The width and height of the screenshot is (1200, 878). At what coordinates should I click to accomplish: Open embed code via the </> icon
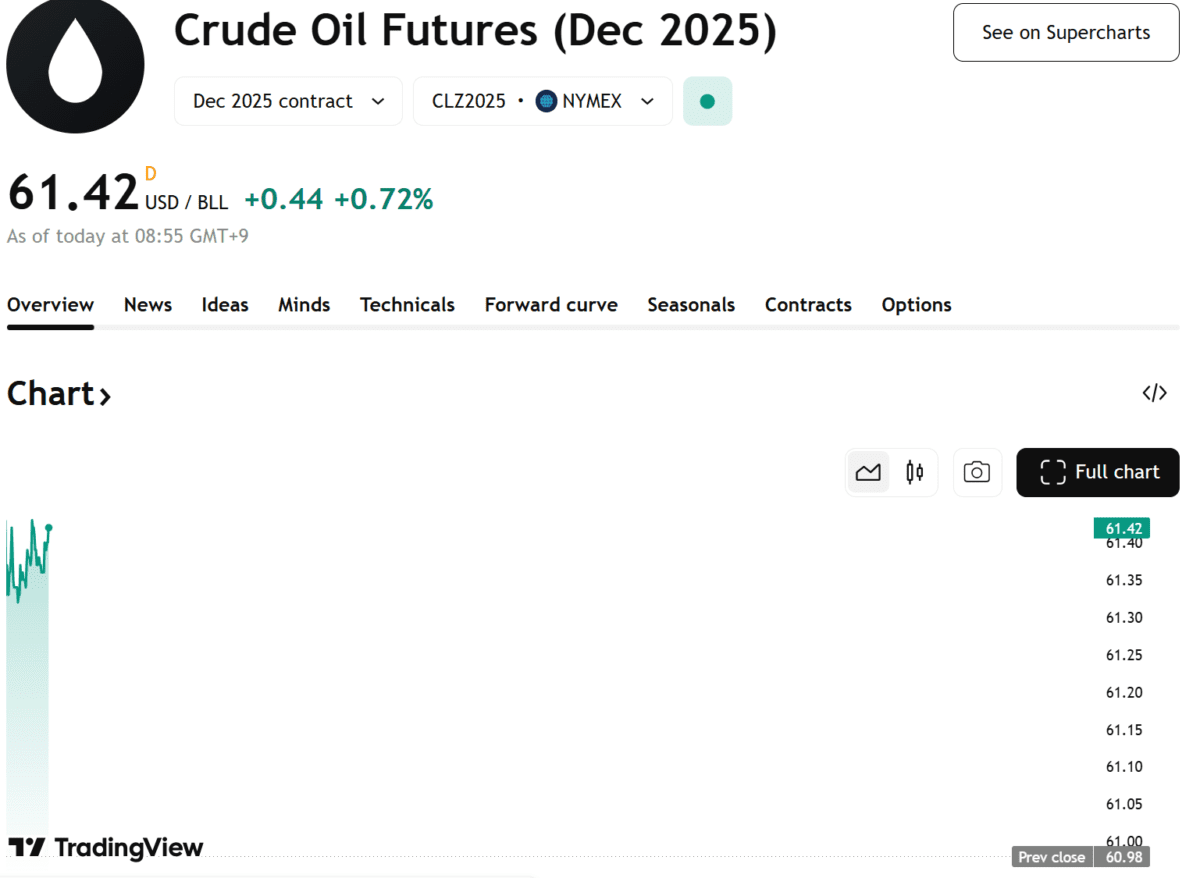[x=1155, y=393]
